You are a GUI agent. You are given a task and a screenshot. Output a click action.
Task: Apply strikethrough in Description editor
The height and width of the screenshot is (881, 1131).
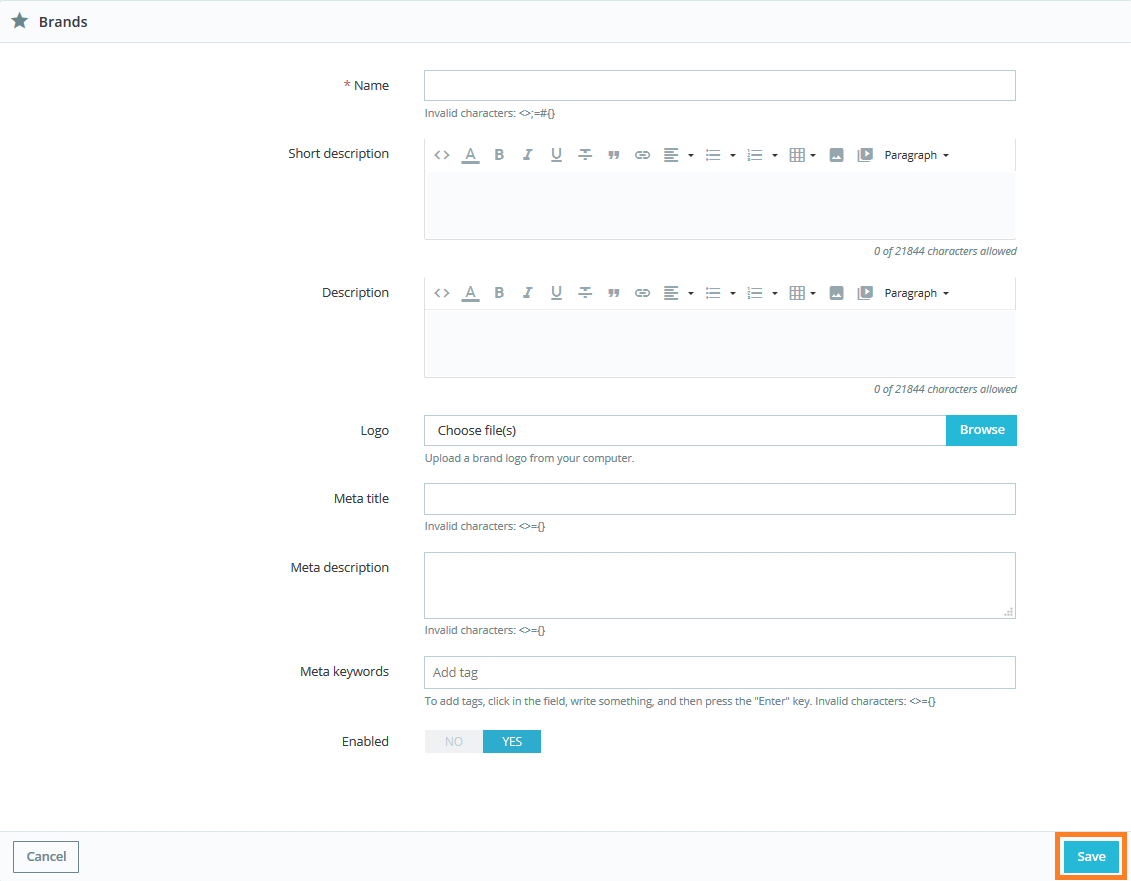585,293
